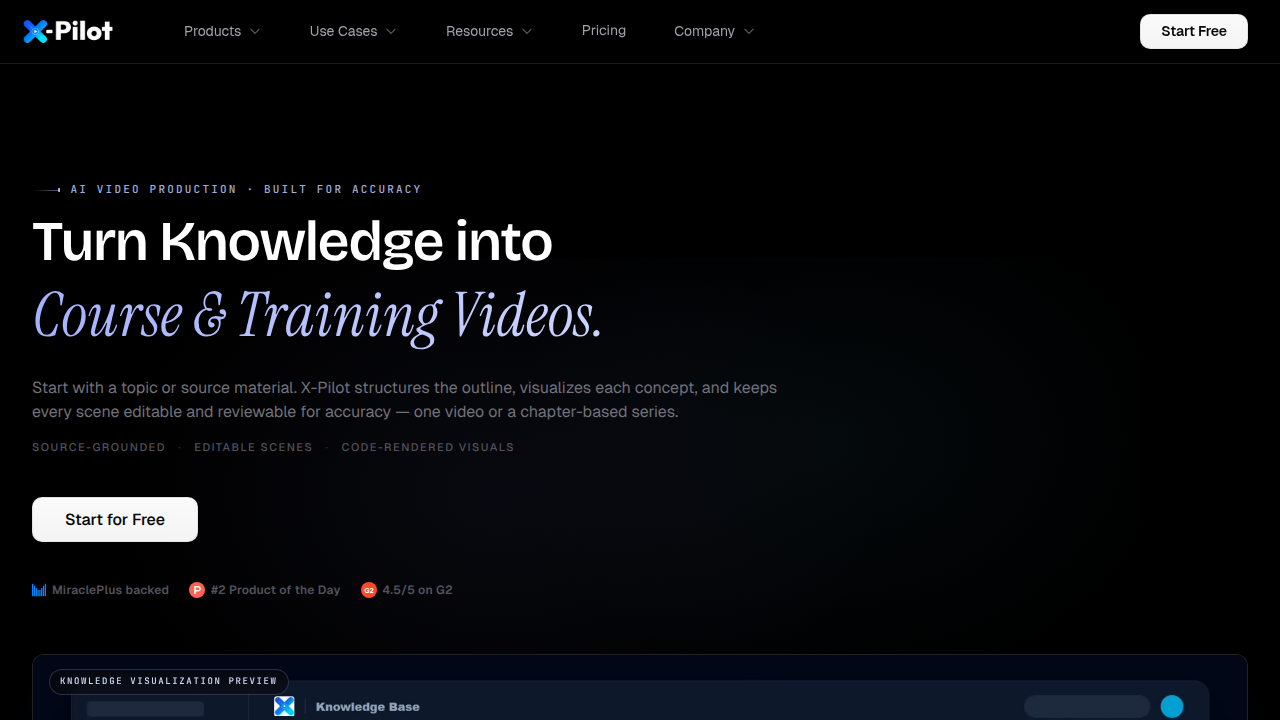Click the Knowledge Base logo icon in preview

pos(284,706)
